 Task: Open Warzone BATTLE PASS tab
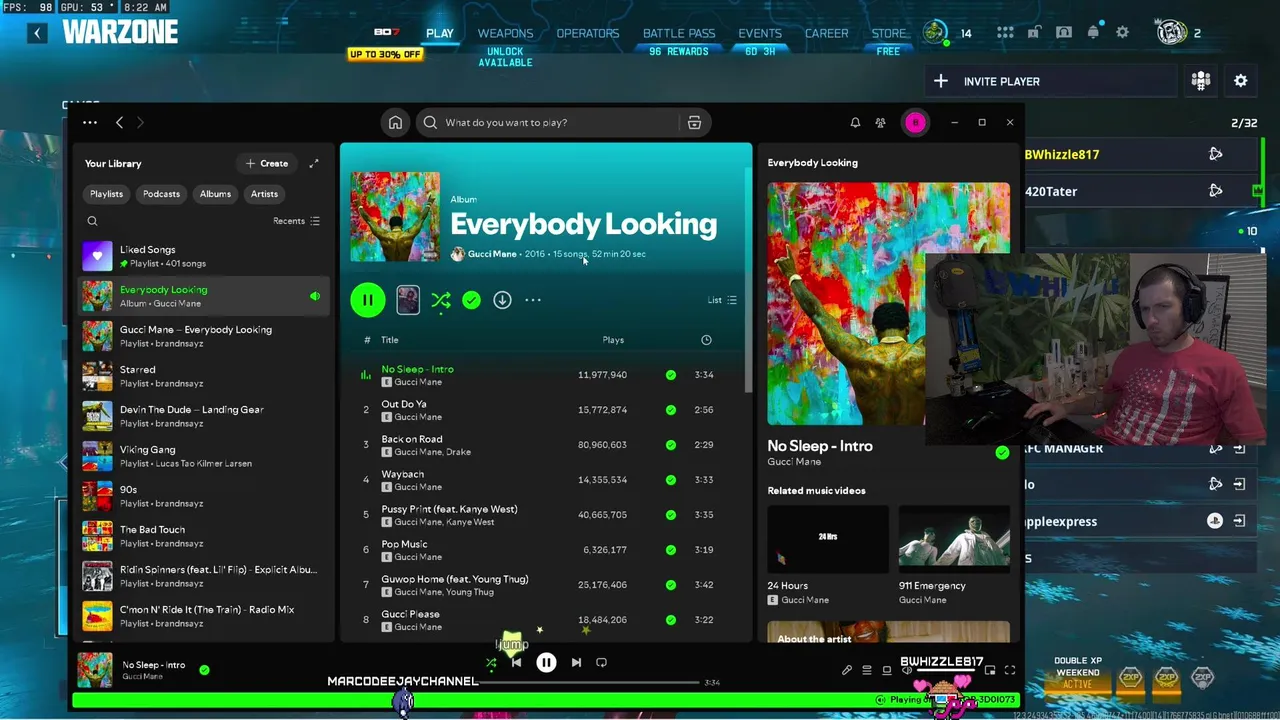(679, 34)
